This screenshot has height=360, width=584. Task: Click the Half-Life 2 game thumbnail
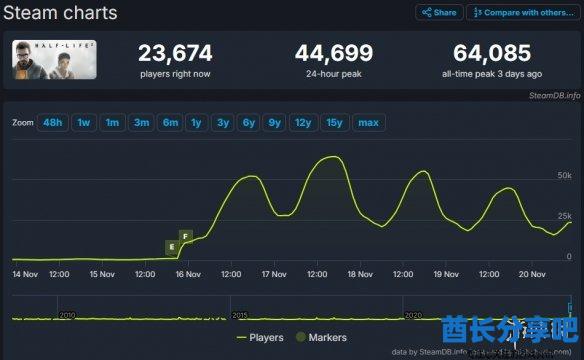[54, 60]
